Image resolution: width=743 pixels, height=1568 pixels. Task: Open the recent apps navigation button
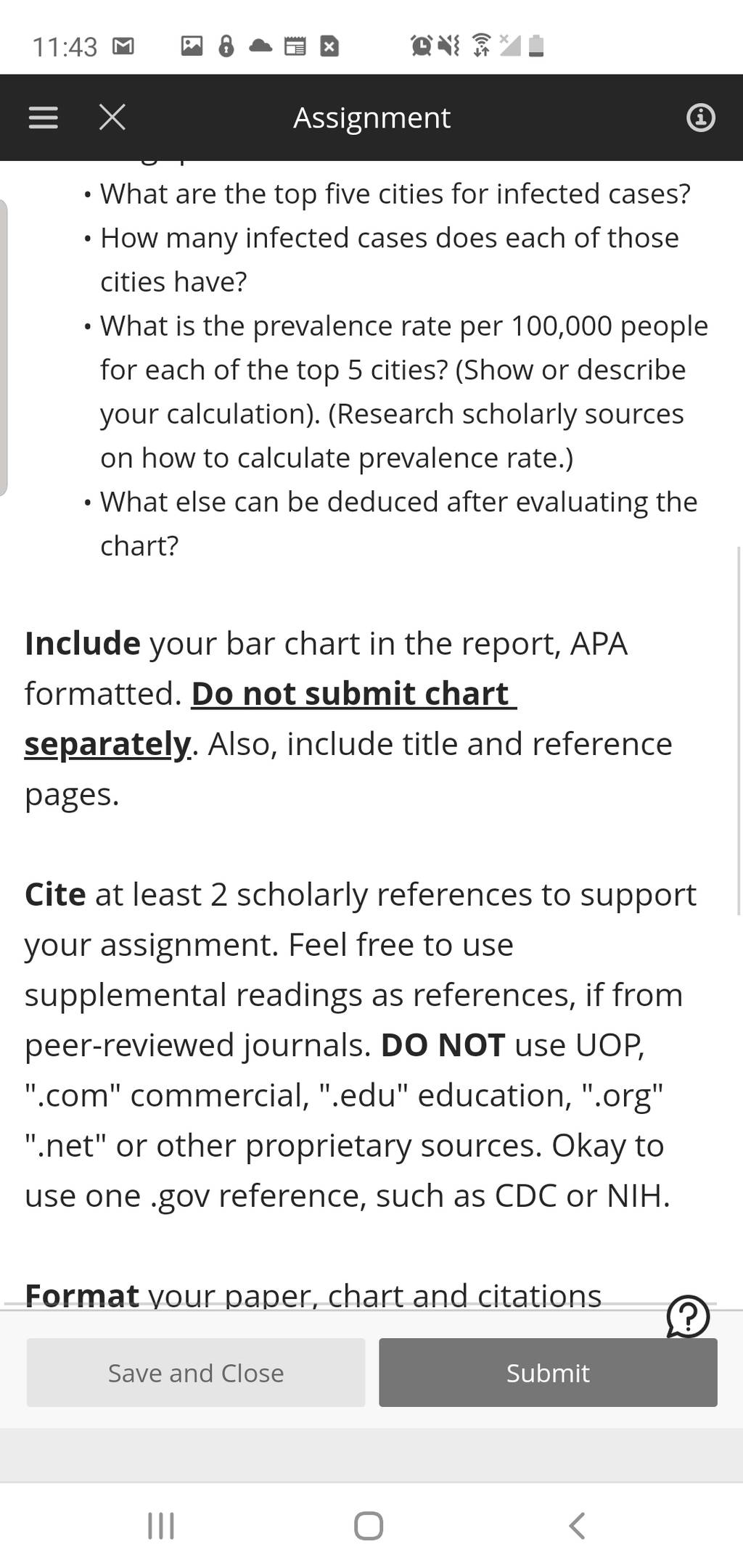coord(160,1525)
